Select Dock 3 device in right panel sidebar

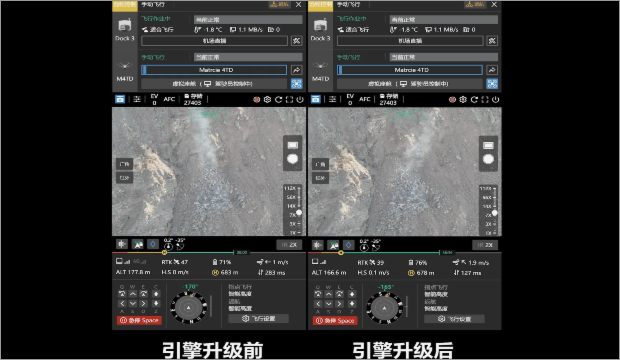[320, 30]
